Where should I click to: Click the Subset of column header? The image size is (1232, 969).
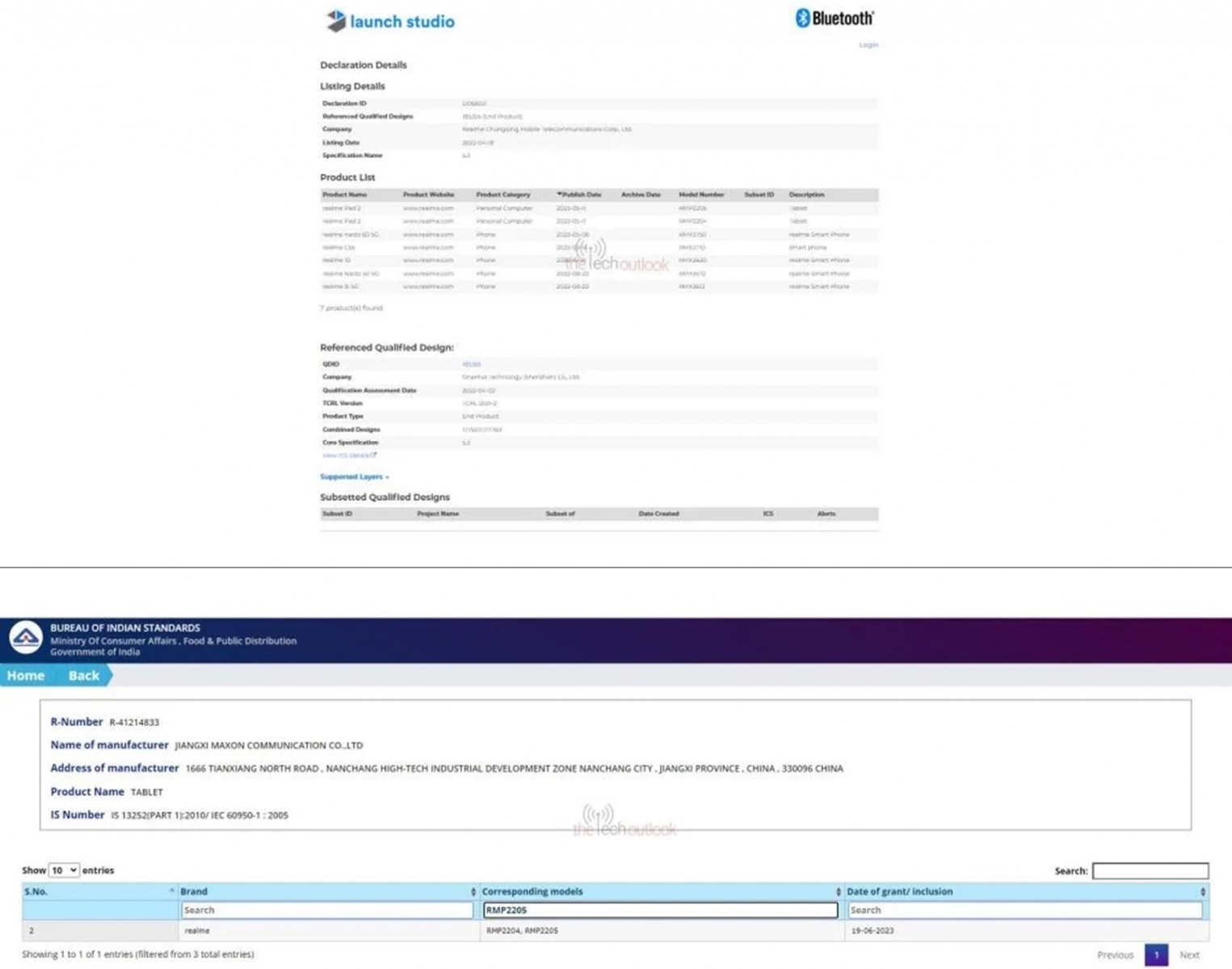[x=560, y=514]
